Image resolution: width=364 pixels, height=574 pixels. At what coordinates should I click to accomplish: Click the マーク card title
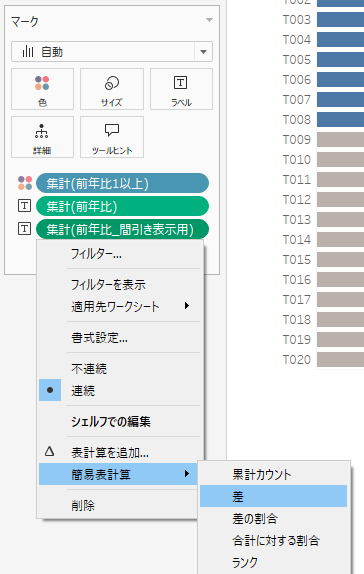pos(25,21)
